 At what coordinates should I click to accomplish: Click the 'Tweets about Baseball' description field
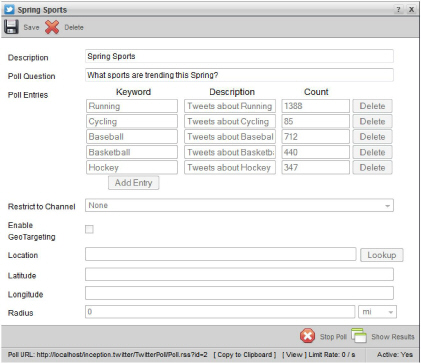pyautogui.click(x=230, y=137)
